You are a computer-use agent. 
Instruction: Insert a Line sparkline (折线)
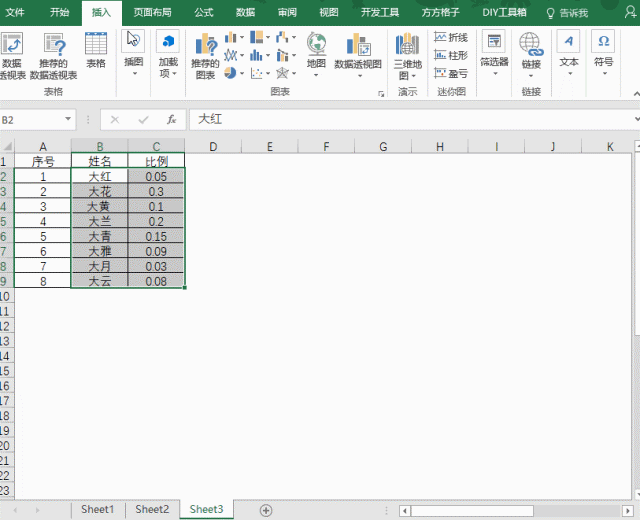click(451, 38)
